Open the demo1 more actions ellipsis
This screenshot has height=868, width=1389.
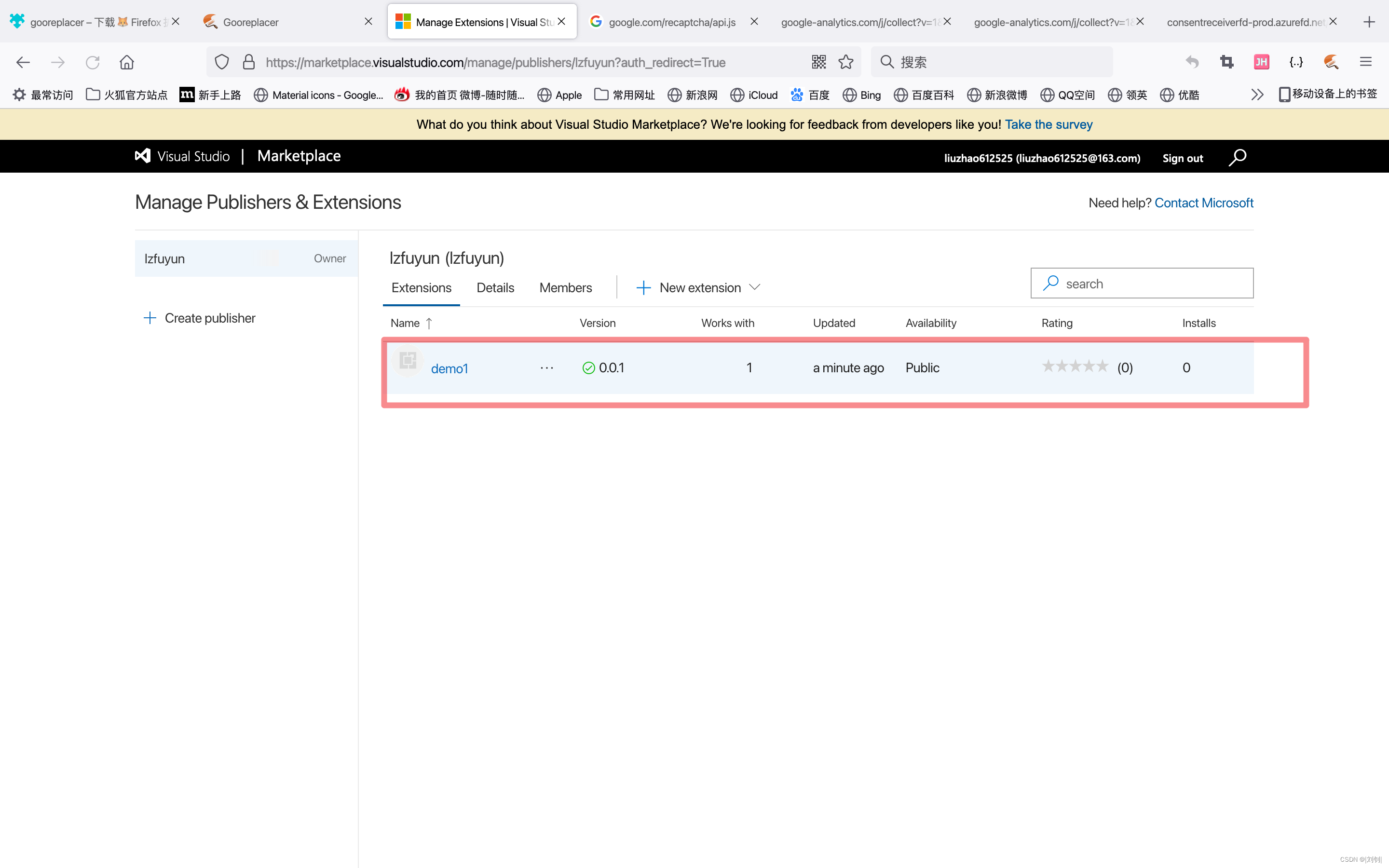click(x=546, y=368)
